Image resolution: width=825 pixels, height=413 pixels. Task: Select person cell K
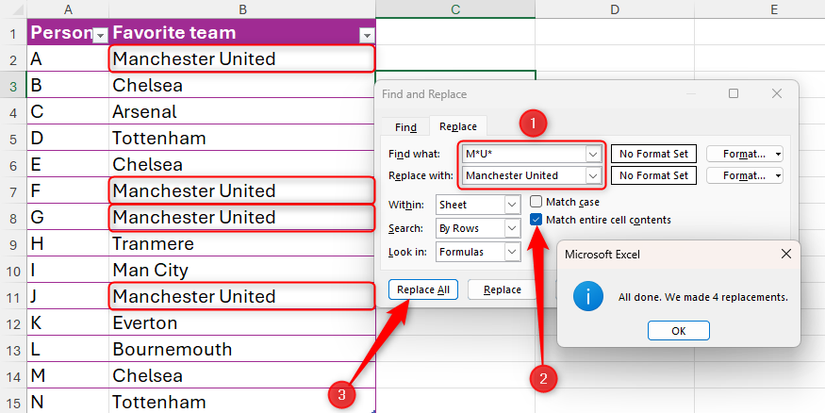(68, 323)
